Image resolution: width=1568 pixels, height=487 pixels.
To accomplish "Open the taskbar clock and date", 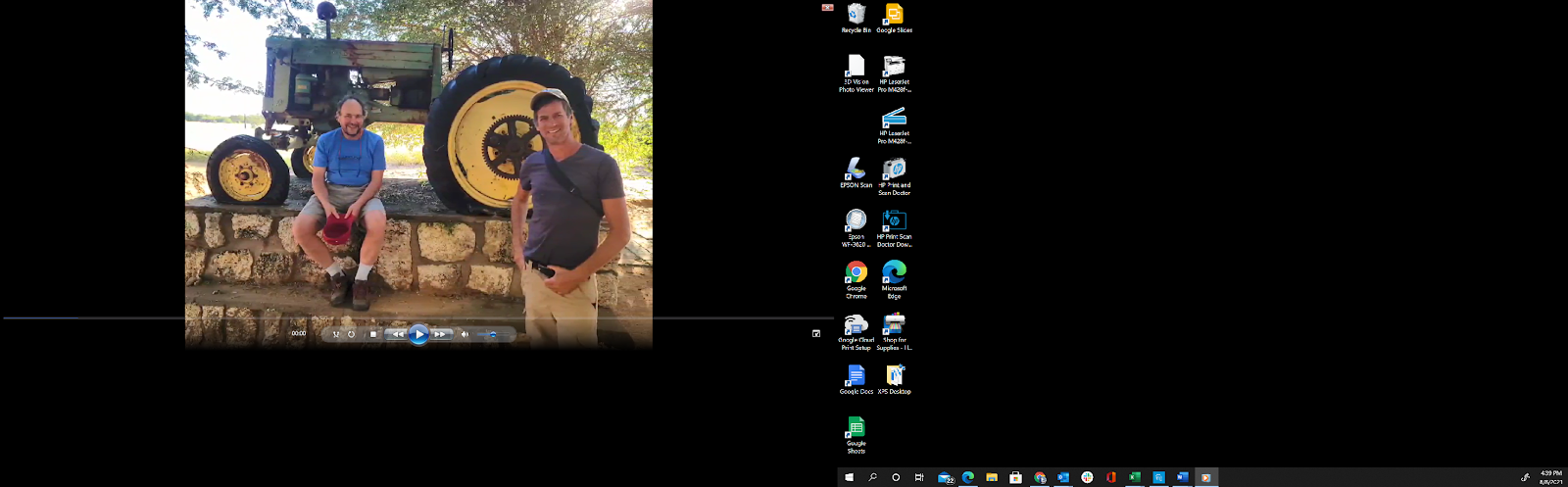I will coord(1550,477).
